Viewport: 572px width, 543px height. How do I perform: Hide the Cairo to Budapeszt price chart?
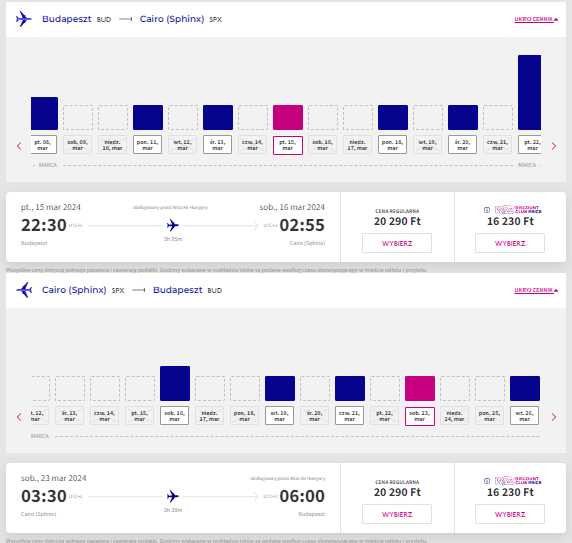click(x=536, y=290)
